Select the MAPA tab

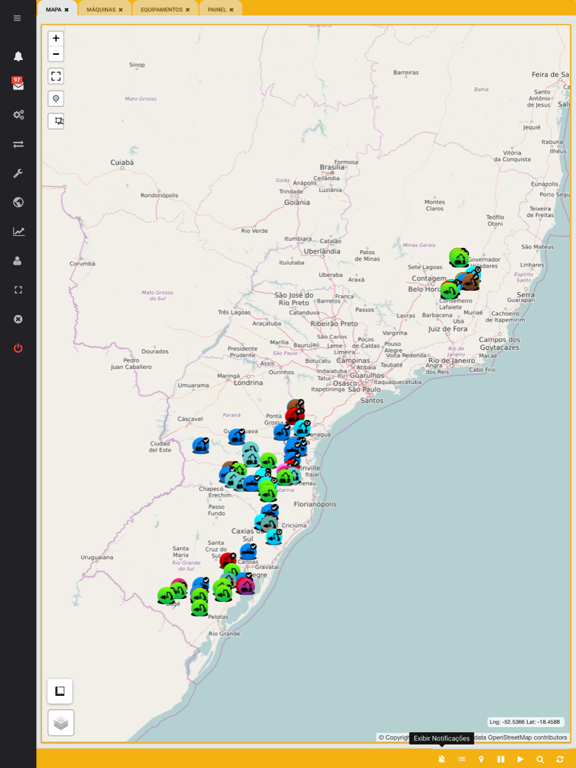coord(53,9)
